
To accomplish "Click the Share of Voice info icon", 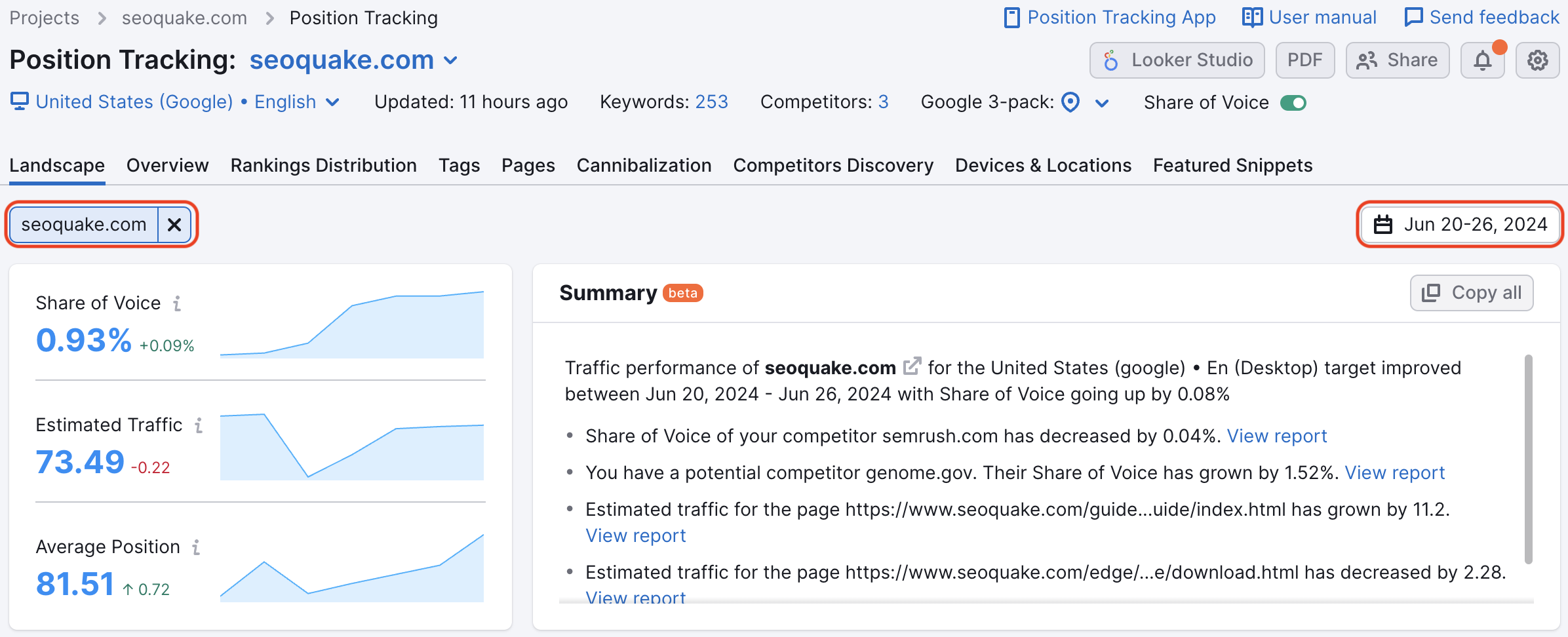I will pos(177,303).
